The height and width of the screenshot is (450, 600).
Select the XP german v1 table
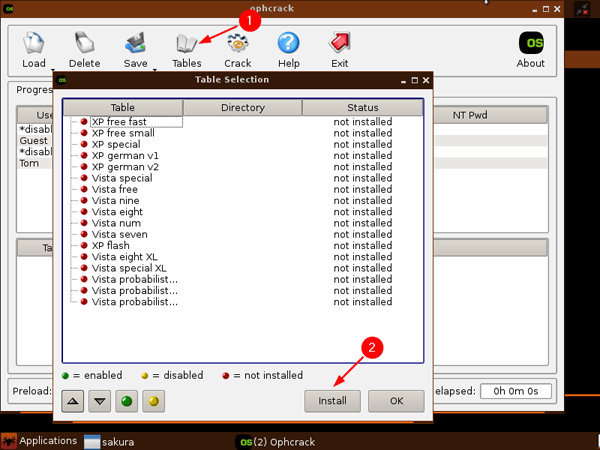(x=124, y=156)
